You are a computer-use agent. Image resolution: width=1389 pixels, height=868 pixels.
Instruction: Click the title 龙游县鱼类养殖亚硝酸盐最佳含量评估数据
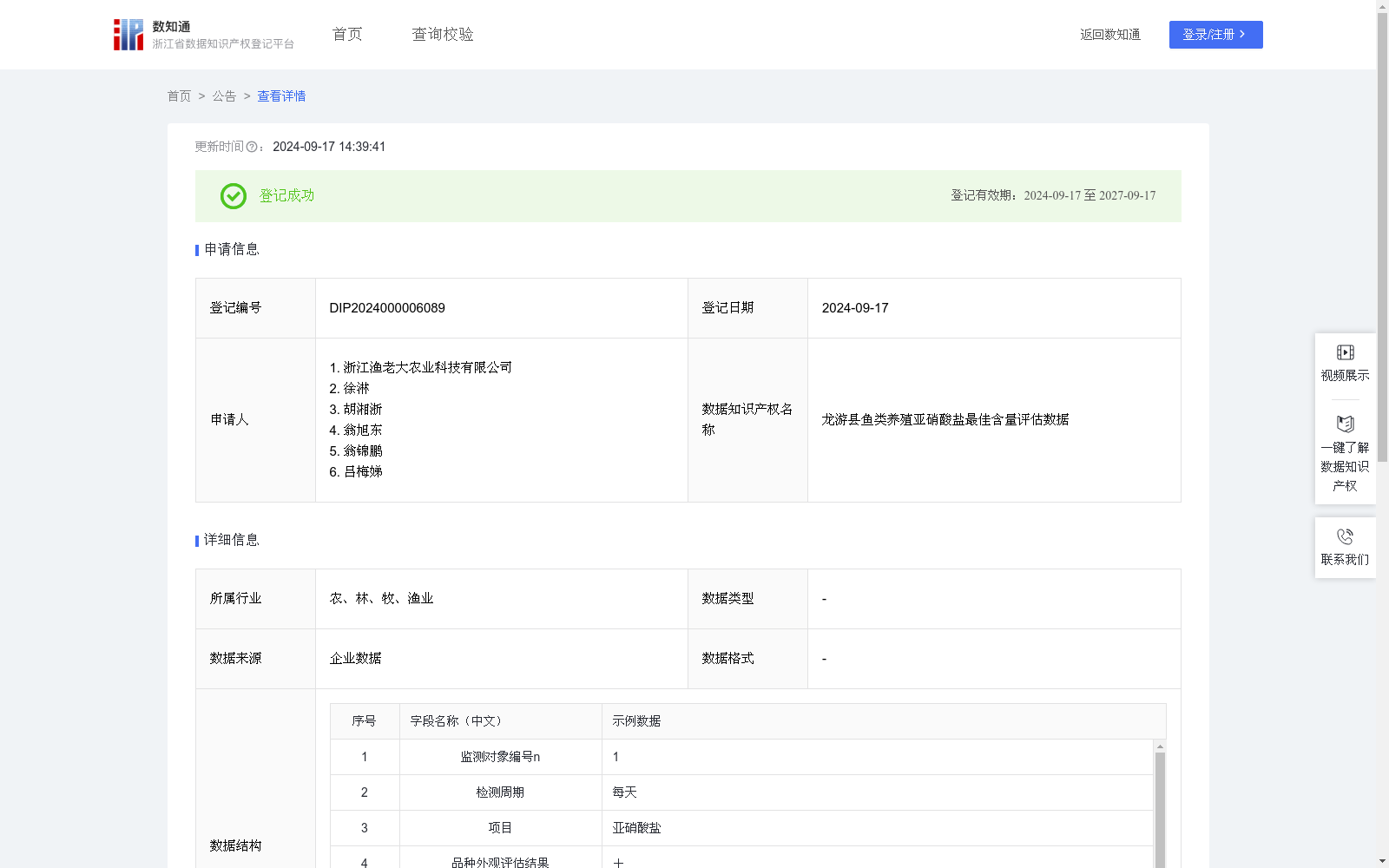[x=945, y=420]
